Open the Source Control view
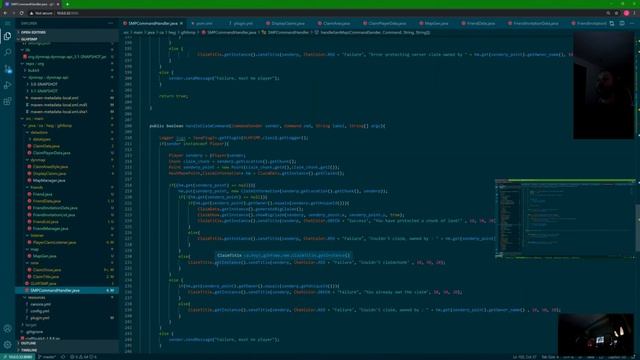The width and height of the screenshot is (640, 360). tap(7, 69)
